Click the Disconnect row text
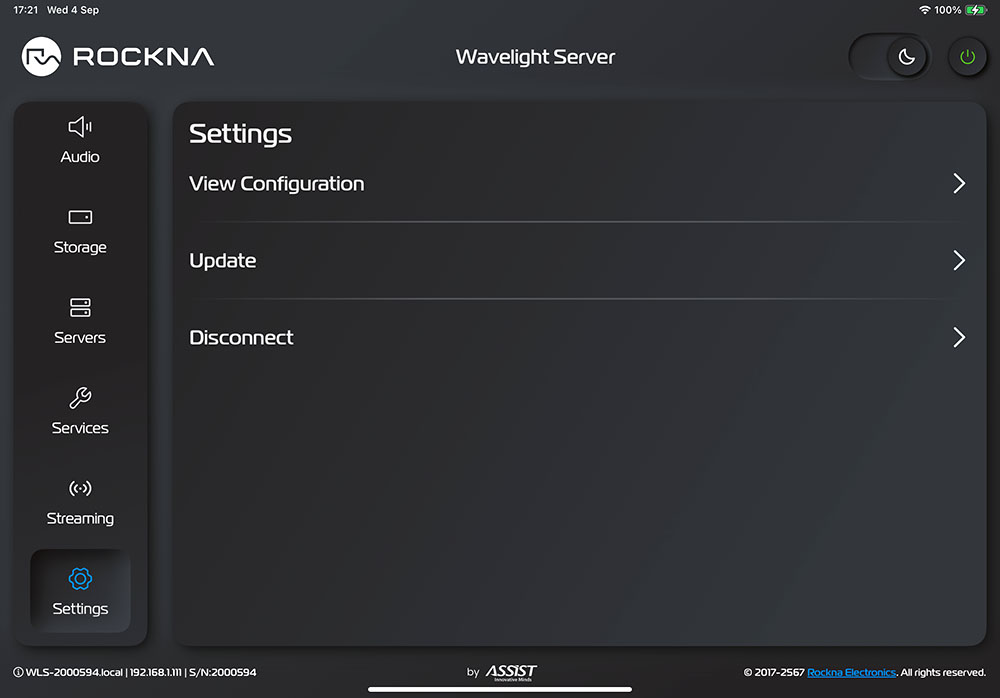 coord(241,337)
